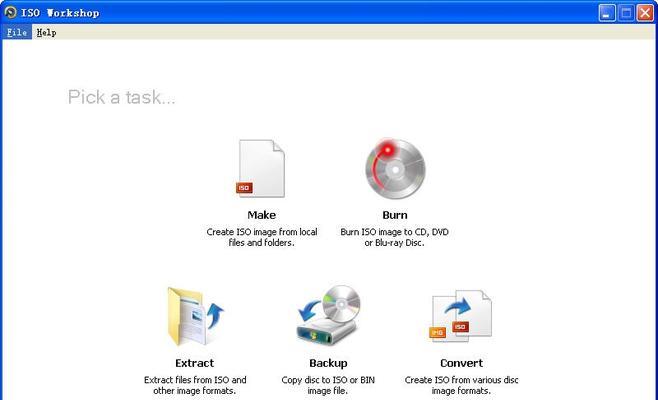
Task: Select the Extract task label
Action: point(195,363)
